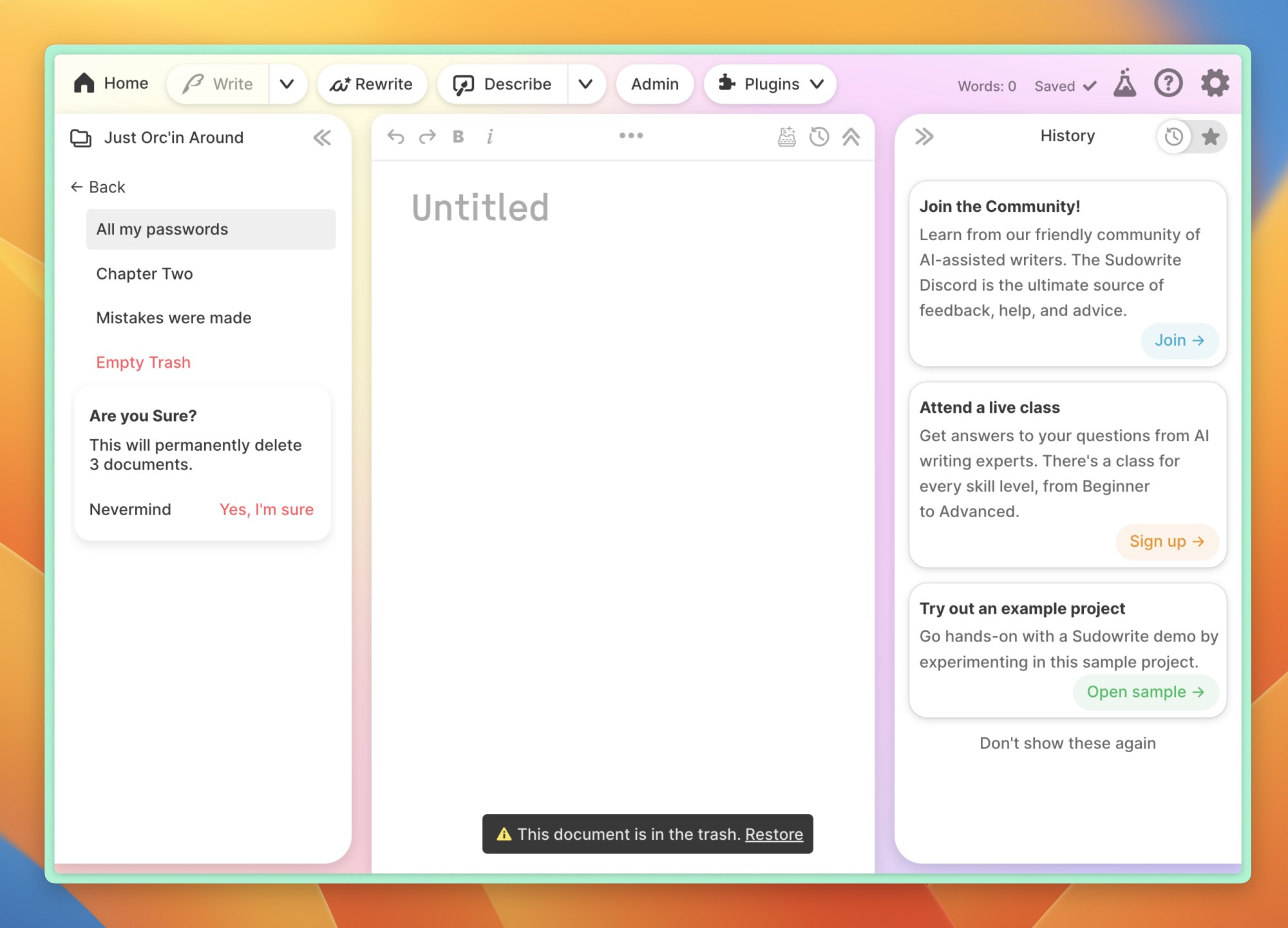This screenshot has height=928, width=1288.
Task: Open the Admin menu item
Action: 654,84
